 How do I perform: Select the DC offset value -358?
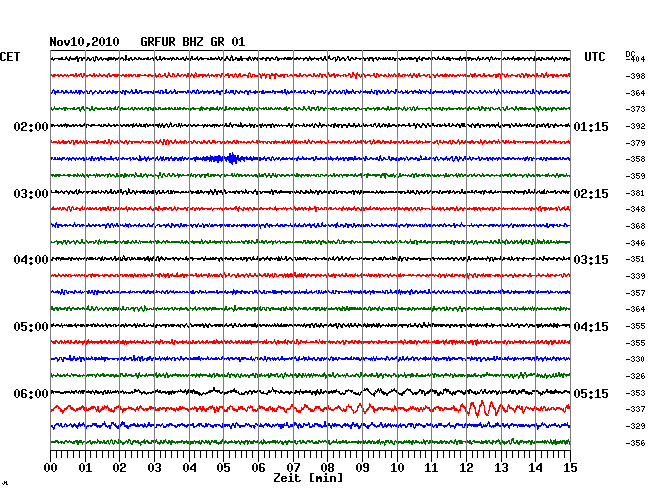coord(635,159)
